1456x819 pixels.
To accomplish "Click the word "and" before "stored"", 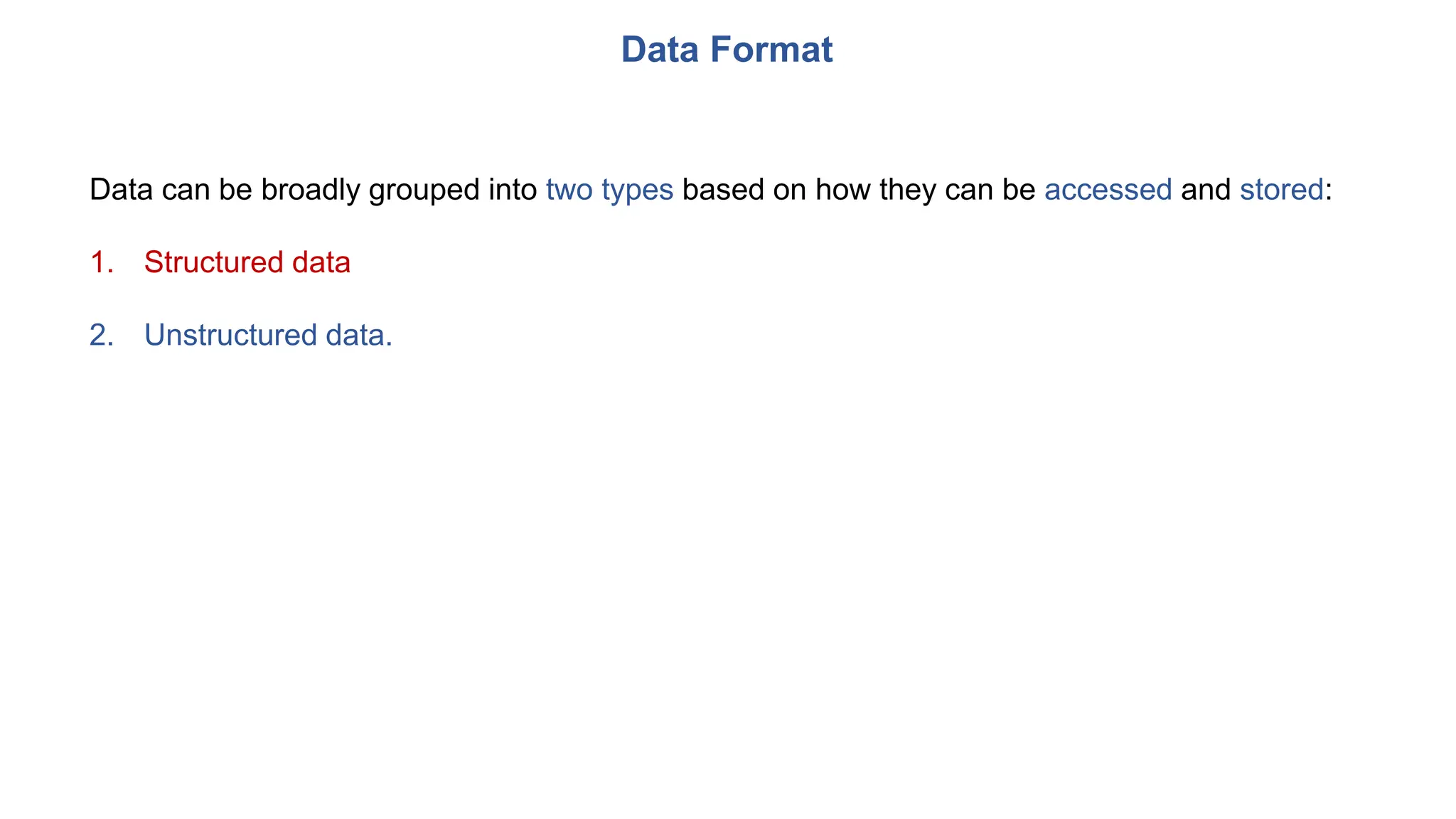I will coord(1206,190).
